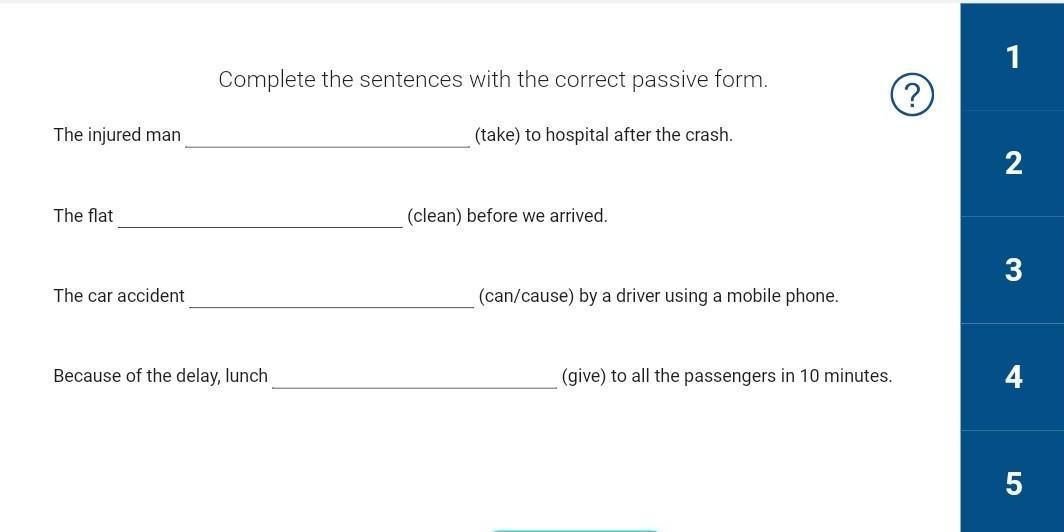The width and height of the screenshot is (1064, 532).
Task: Click the '(take) to hospital after the crash' text
Action: [604, 135]
